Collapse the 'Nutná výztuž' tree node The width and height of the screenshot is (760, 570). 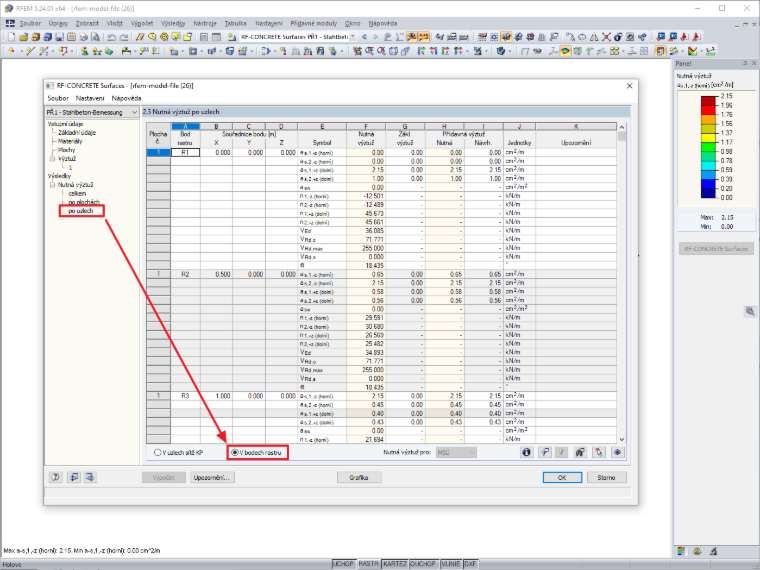point(52,185)
